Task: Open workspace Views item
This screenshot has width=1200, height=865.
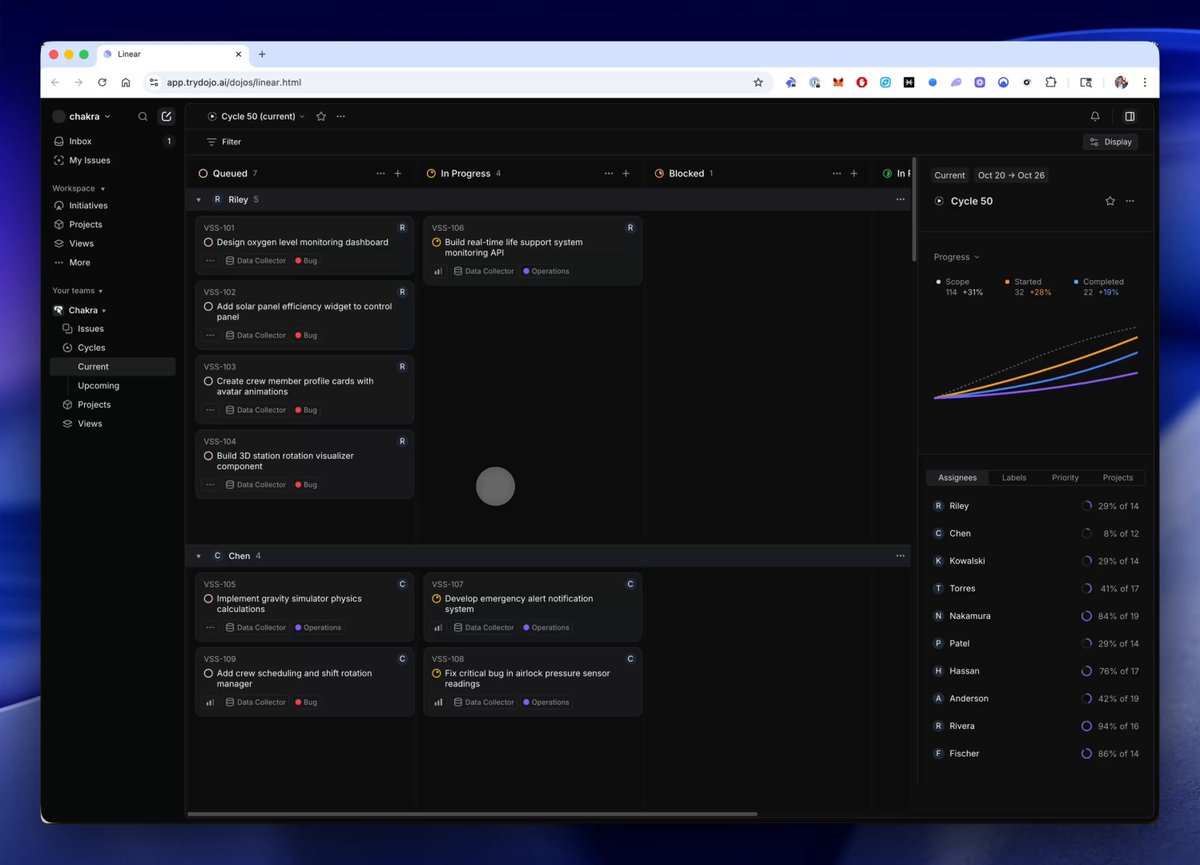Action: click(x=114, y=244)
